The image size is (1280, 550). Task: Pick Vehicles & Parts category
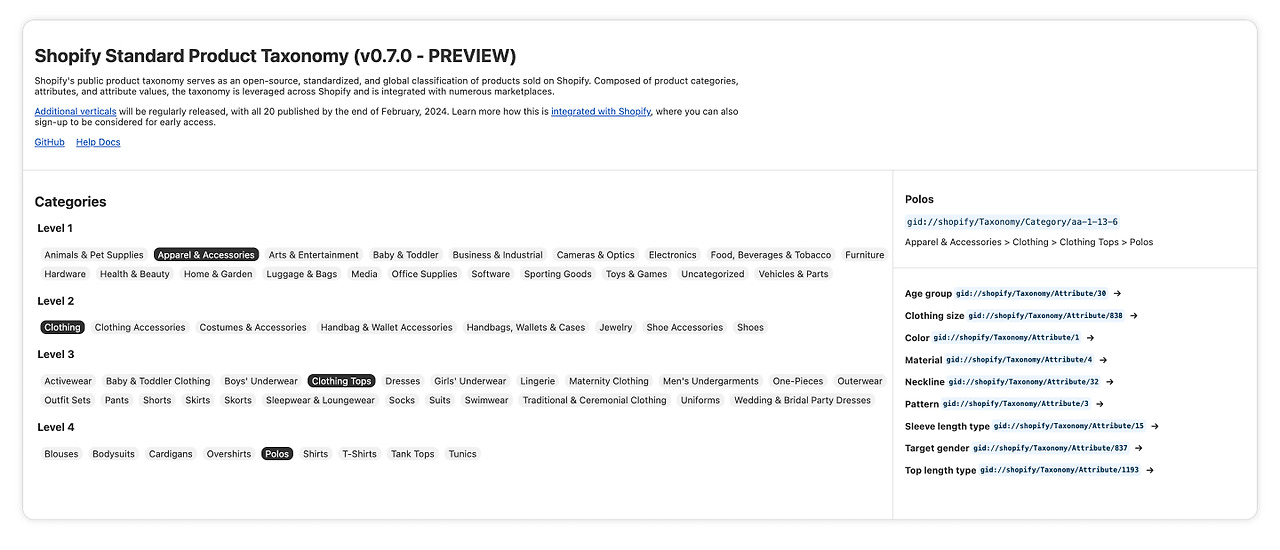[x=793, y=274]
